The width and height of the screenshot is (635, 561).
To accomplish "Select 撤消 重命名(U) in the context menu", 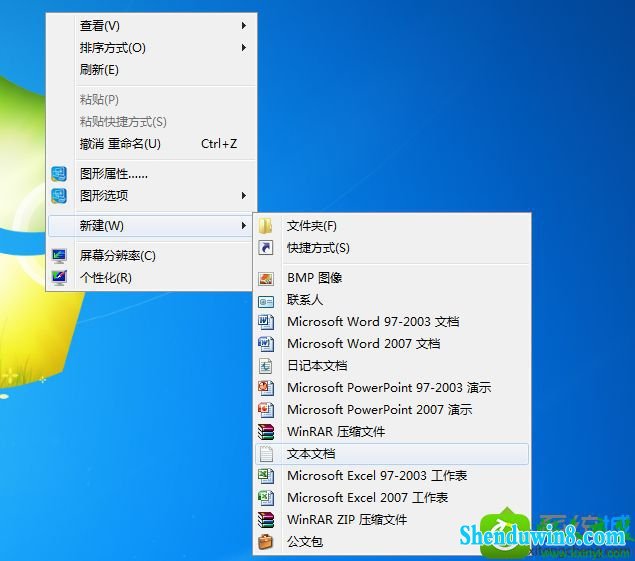I will (151, 144).
